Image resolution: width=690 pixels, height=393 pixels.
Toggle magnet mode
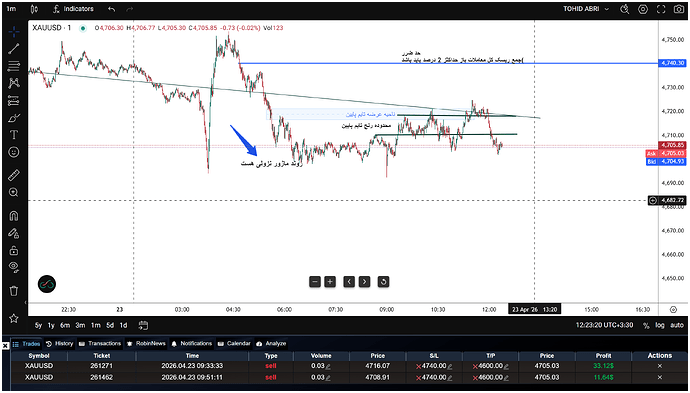14,216
